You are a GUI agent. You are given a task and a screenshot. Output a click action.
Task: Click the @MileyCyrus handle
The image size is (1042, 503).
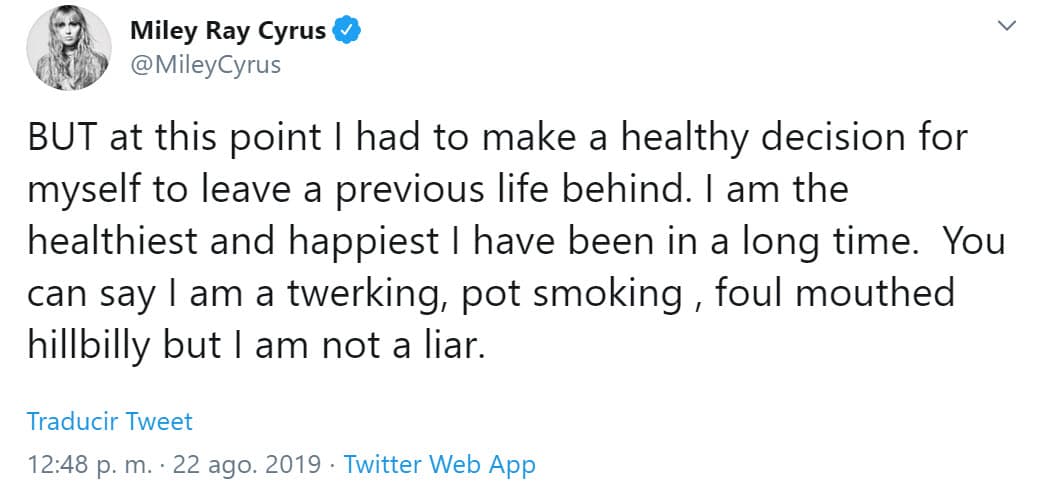205,65
